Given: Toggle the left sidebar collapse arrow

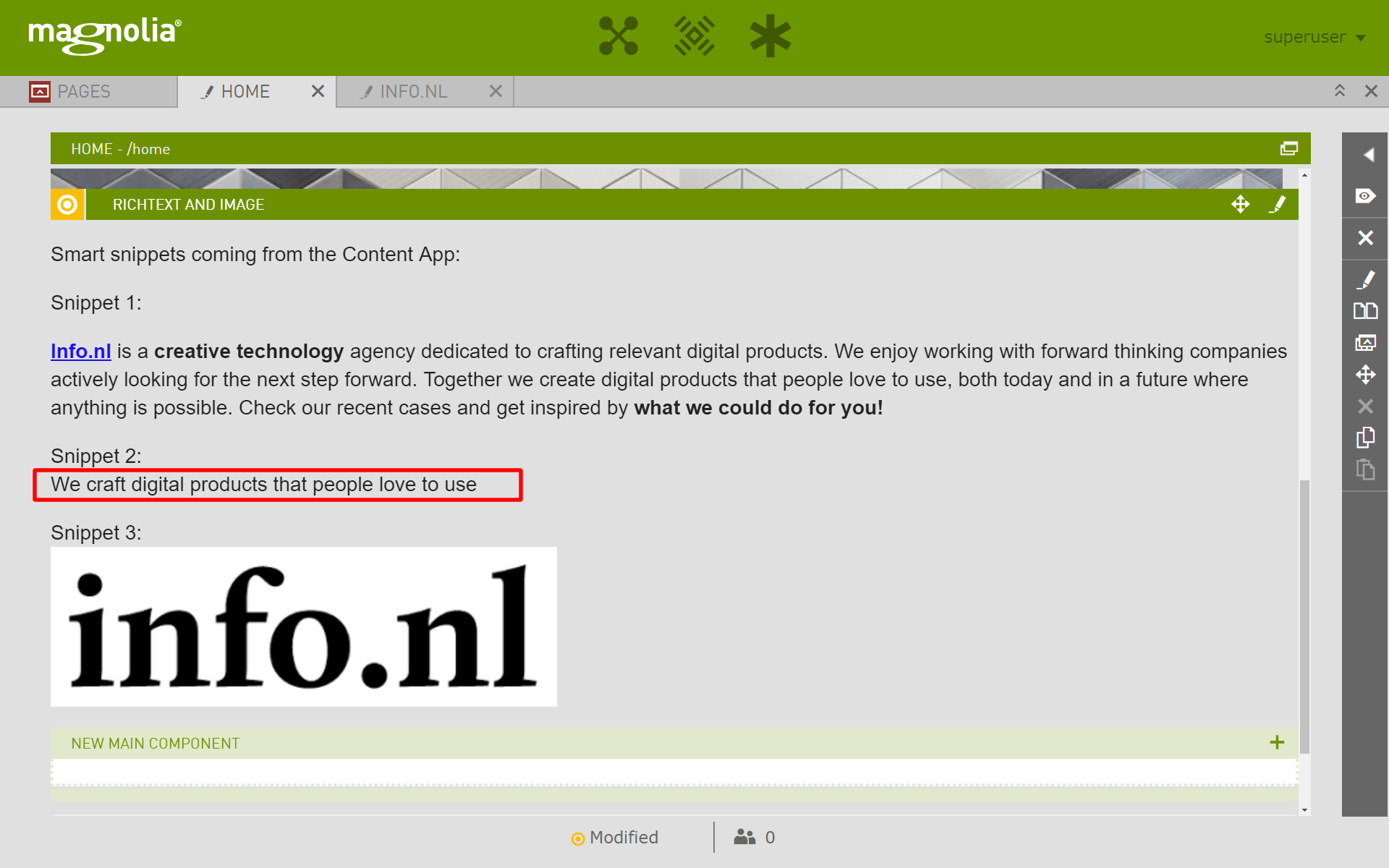Looking at the screenshot, I should click(x=1365, y=155).
